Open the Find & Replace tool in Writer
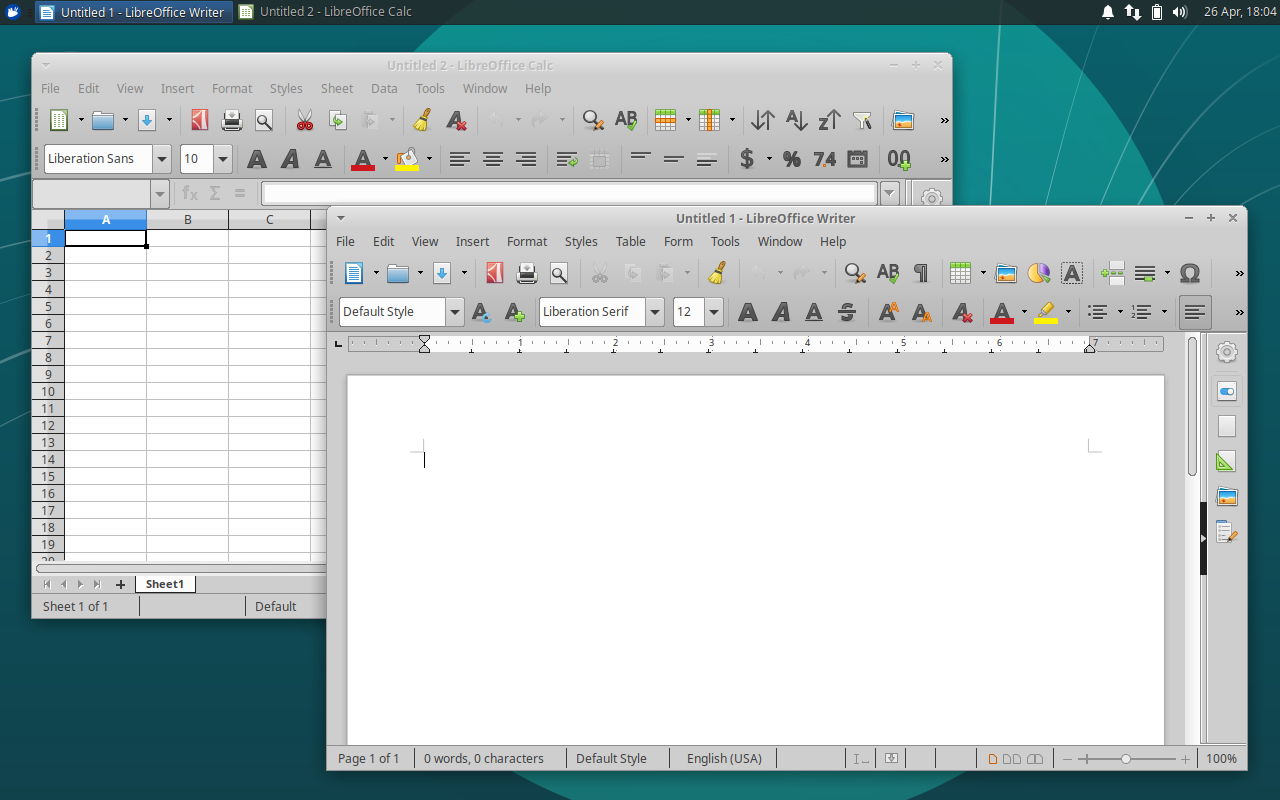 [854, 272]
